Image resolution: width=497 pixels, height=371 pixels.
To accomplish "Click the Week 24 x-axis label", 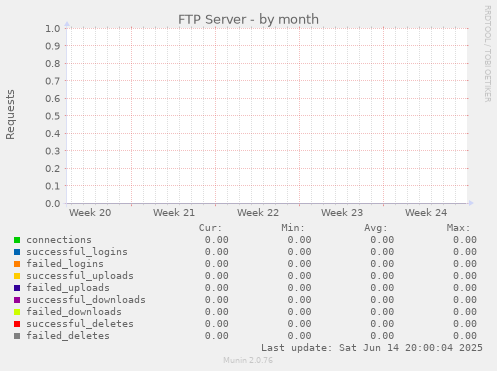I will 426,212.
